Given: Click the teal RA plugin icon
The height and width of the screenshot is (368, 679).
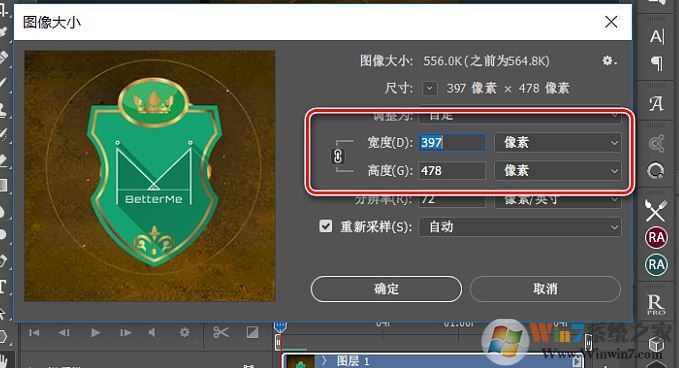Looking at the screenshot, I should coord(656,265).
